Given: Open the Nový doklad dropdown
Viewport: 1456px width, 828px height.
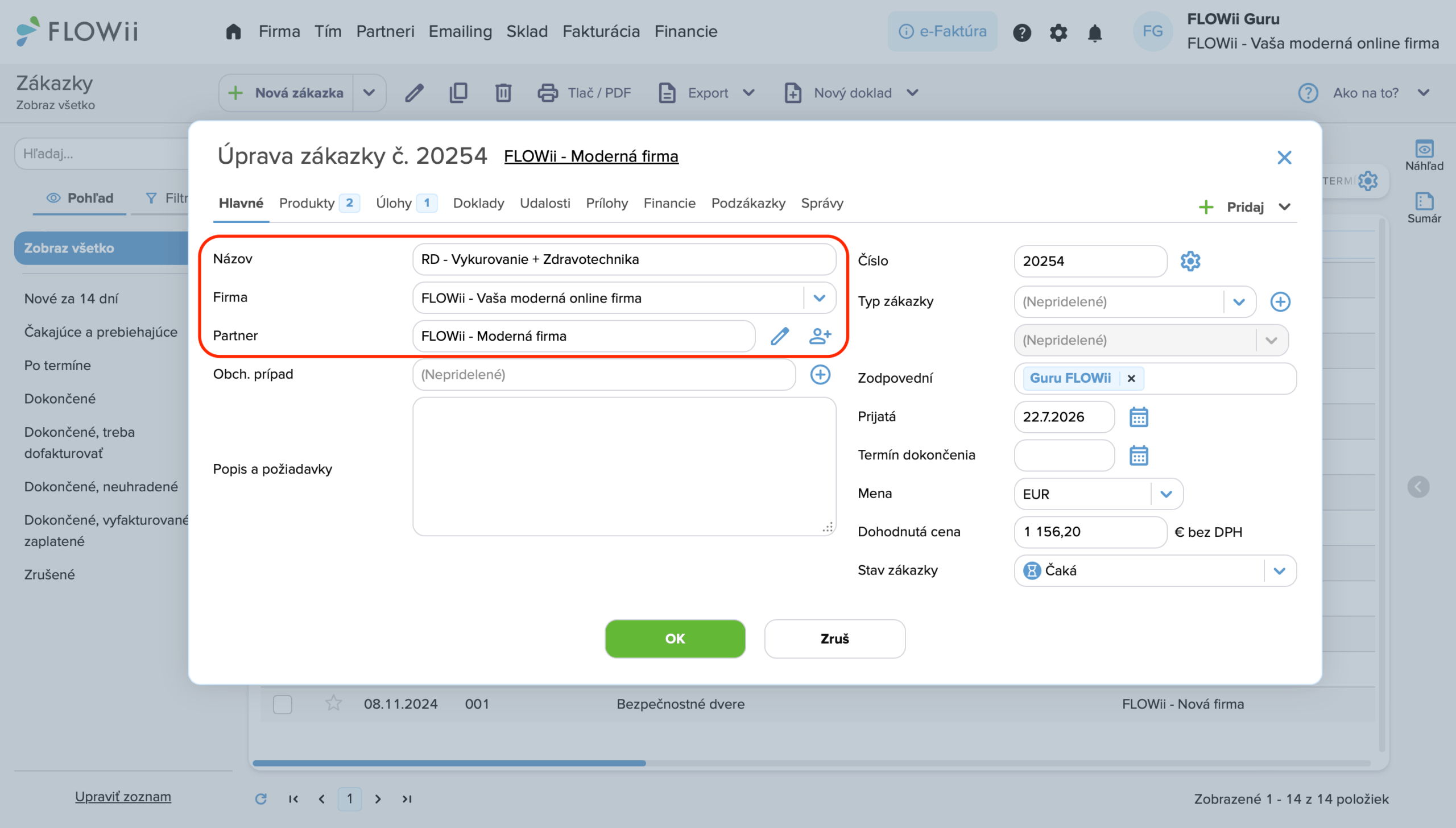Looking at the screenshot, I should click(x=851, y=93).
